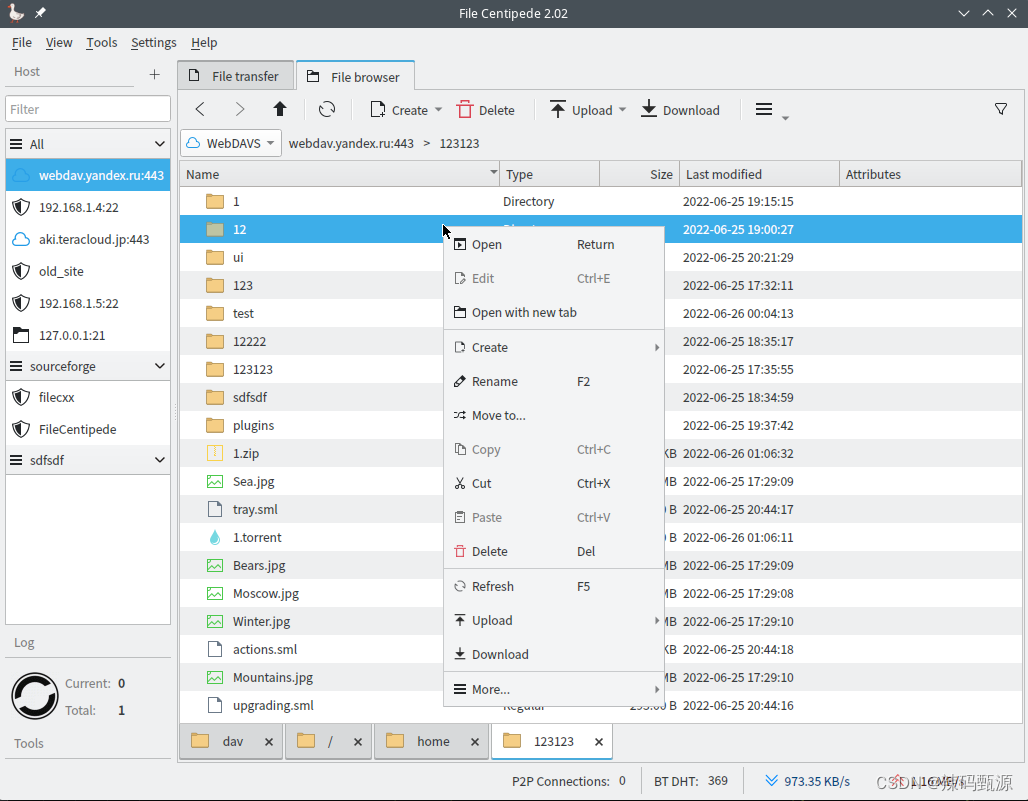Open the WebDAVS protocol dropdown
This screenshot has height=801, width=1028.
(x=231, y=143)
